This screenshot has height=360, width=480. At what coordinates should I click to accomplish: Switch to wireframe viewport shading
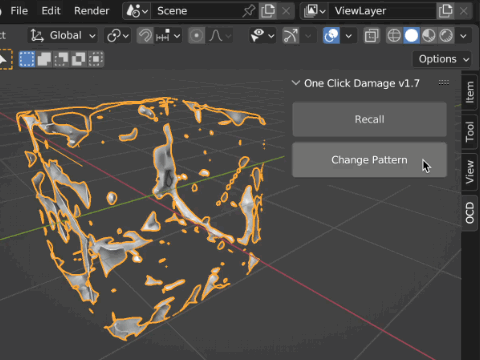(x=394, y=35)
